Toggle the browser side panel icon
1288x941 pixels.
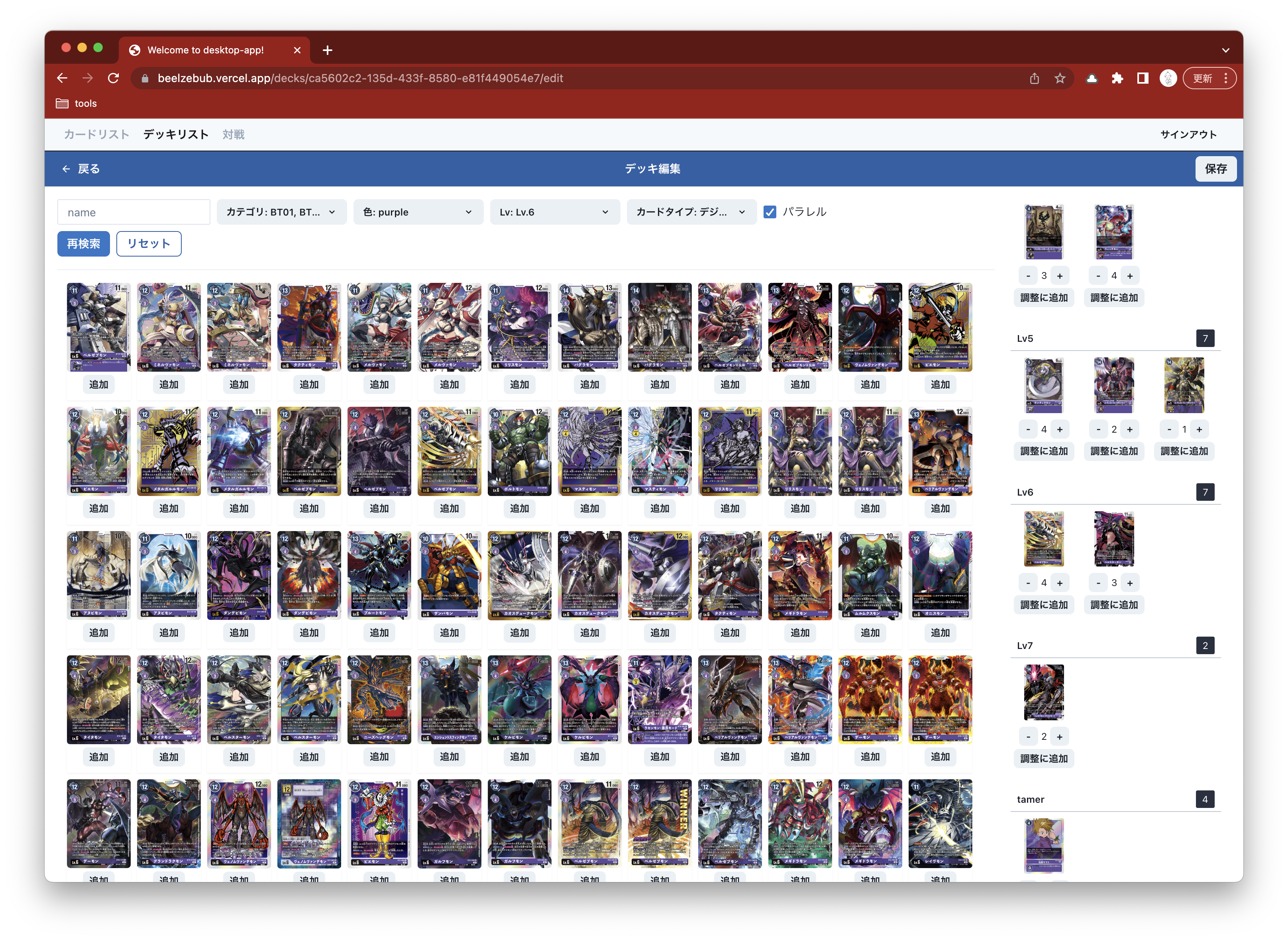pyautogui.click(x=1143, y=78)
